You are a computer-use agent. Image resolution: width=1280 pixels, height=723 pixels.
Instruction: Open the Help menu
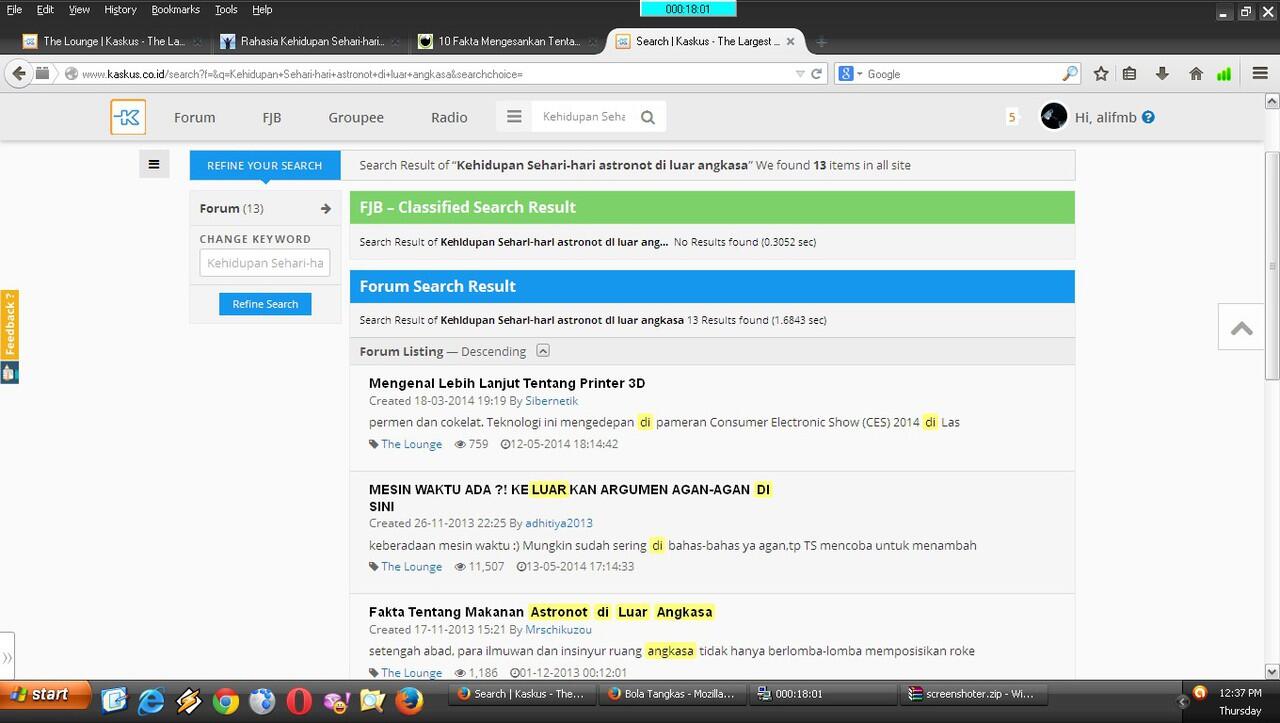pos(262,9)
